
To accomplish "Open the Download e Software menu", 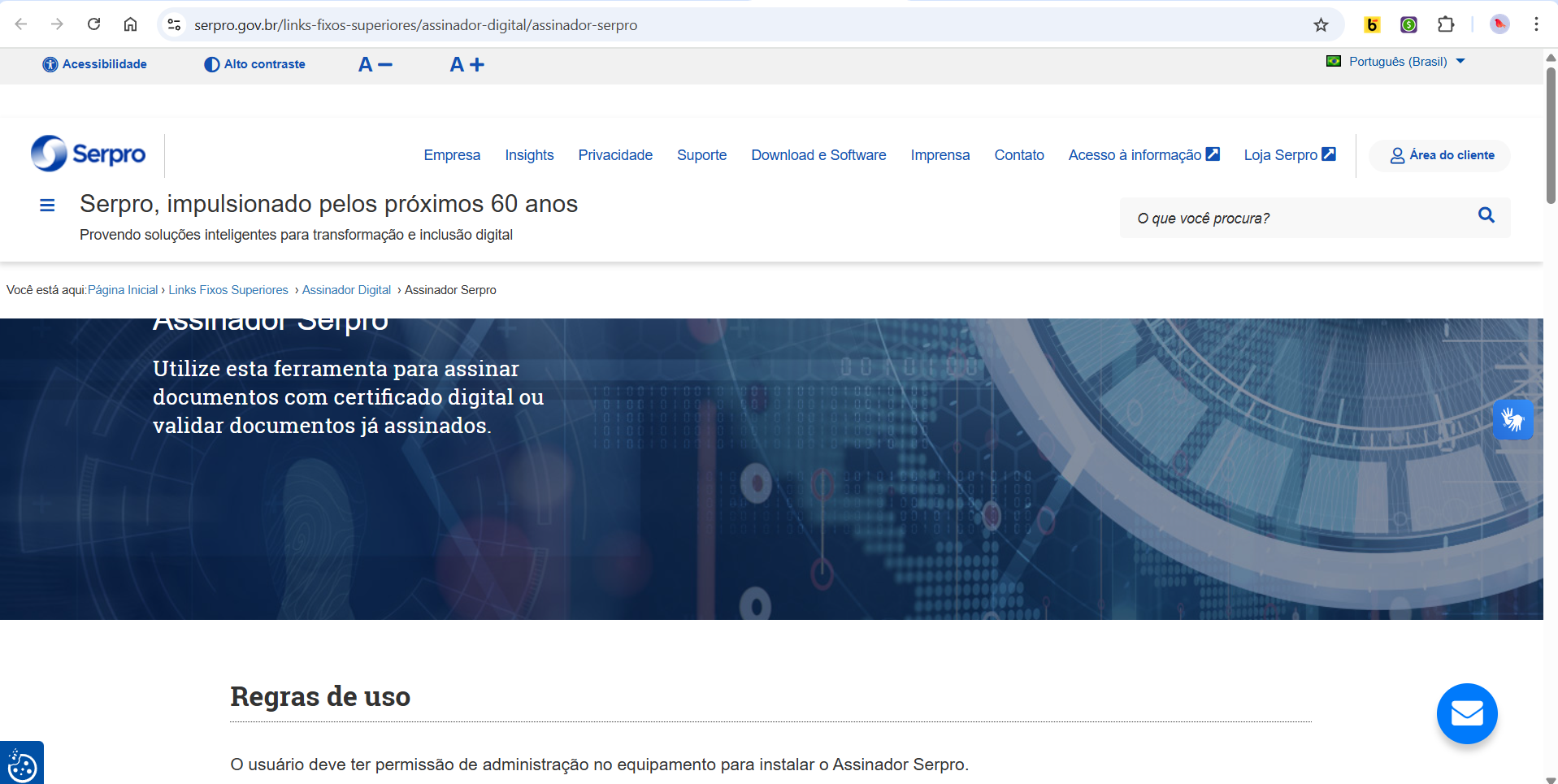I will coord(818,155).
